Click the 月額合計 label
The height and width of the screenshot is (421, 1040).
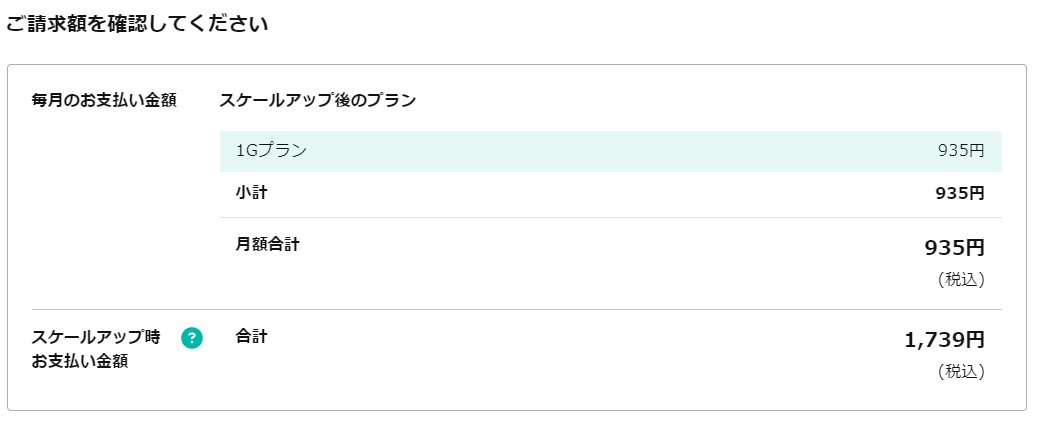267,244
